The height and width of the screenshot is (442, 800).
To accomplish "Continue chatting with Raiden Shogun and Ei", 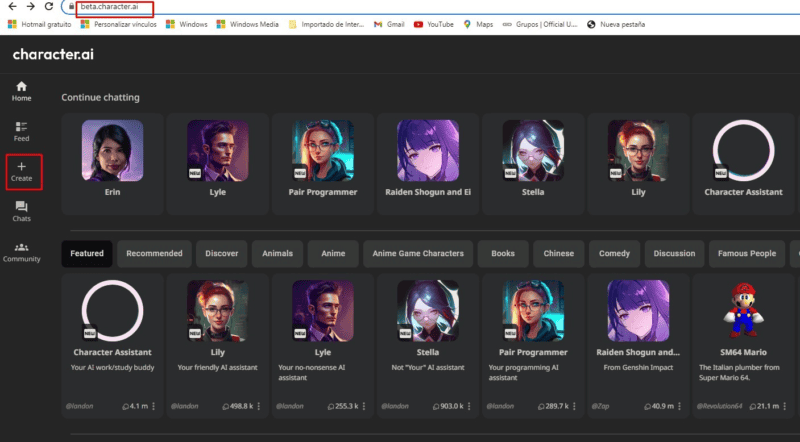I will coord(428,163).
